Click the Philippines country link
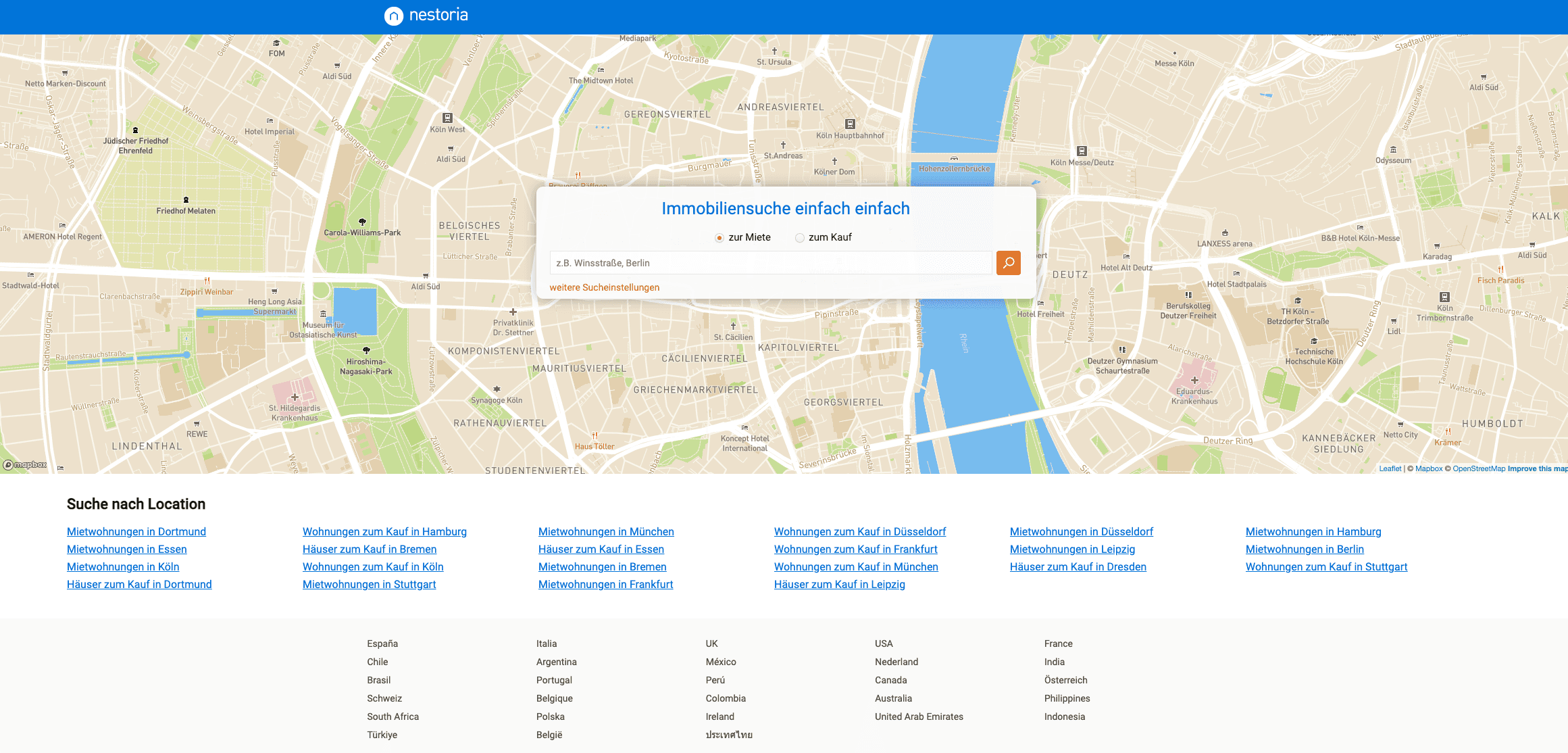Image resolution: width=1568 pixels, height=753 pixels. coord(1067,698)
